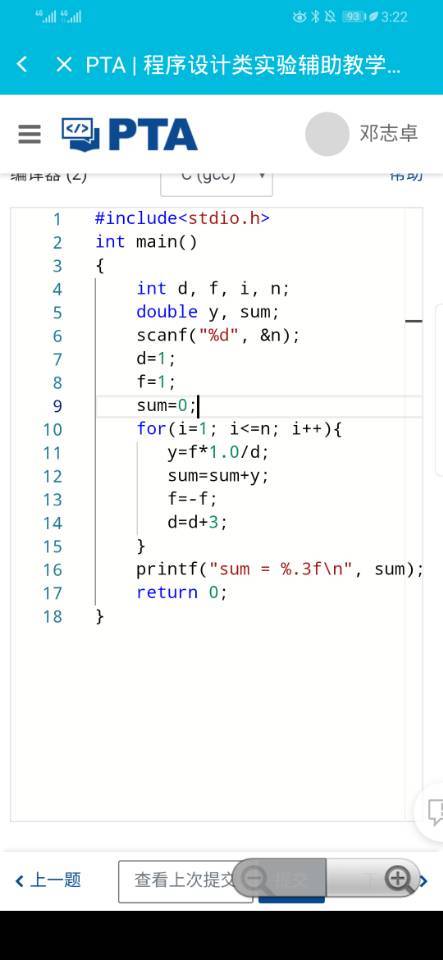
Task: Tap the double y, sum; declaration
Action: tap(208, 312)
